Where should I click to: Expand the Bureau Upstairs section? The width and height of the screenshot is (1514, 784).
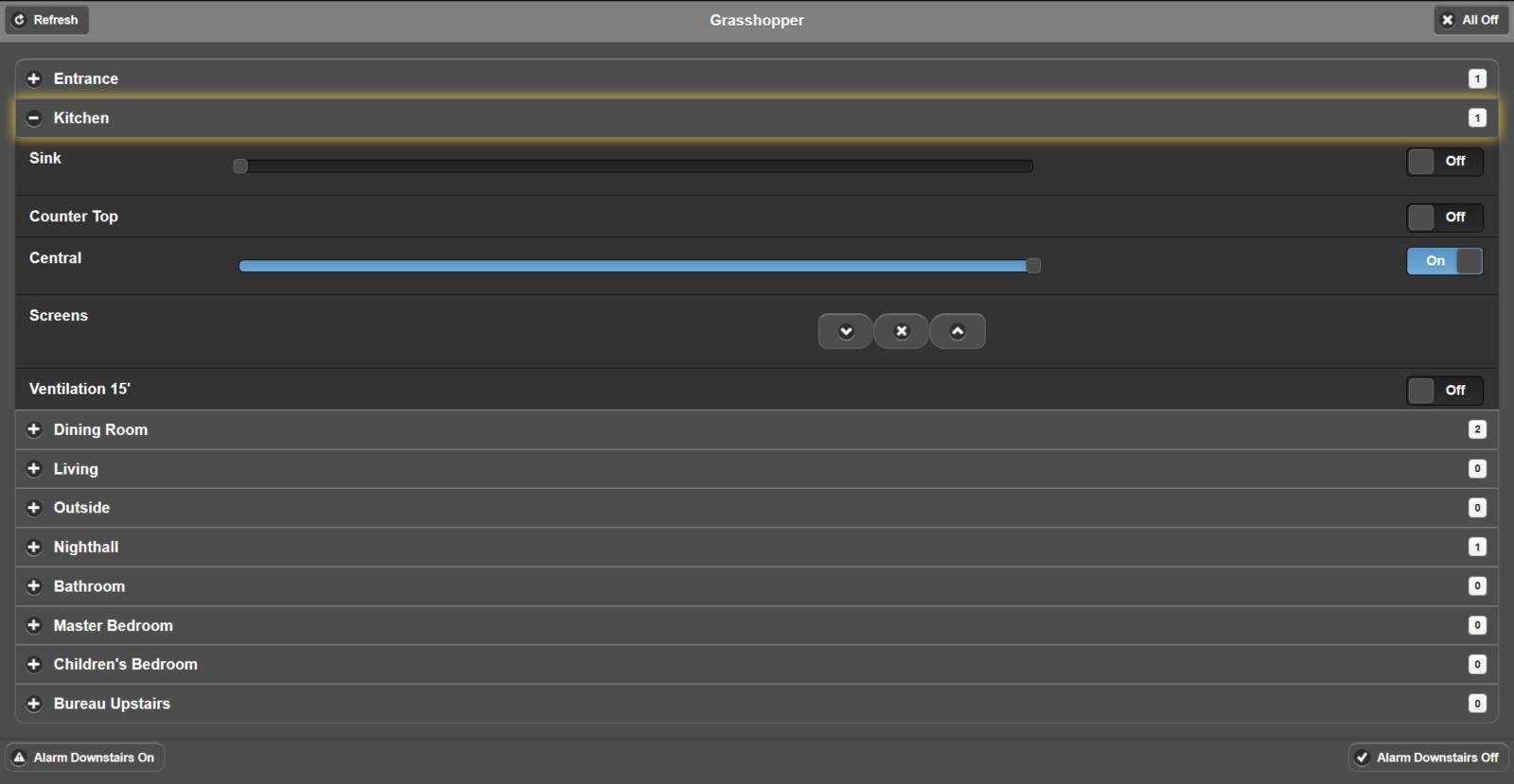112,704
